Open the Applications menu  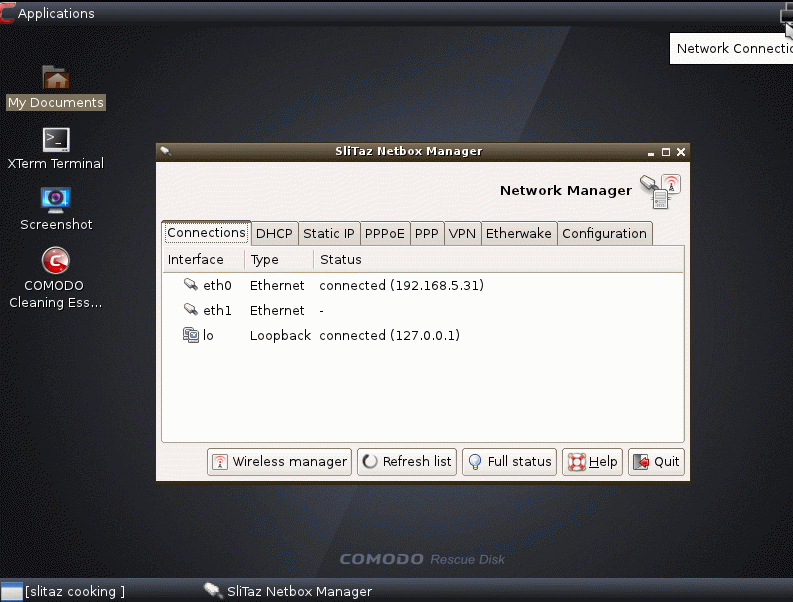point(48,13)
